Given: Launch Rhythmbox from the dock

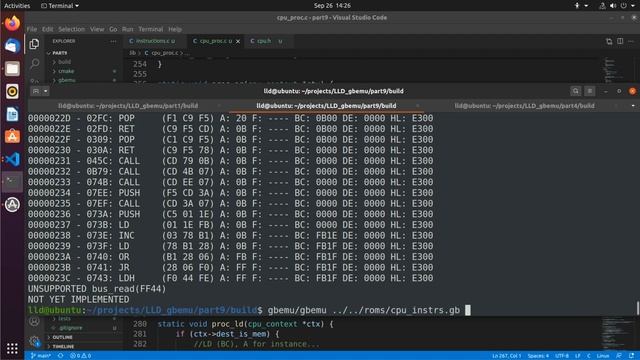Looking at the screenshot, I should [12, 91].
